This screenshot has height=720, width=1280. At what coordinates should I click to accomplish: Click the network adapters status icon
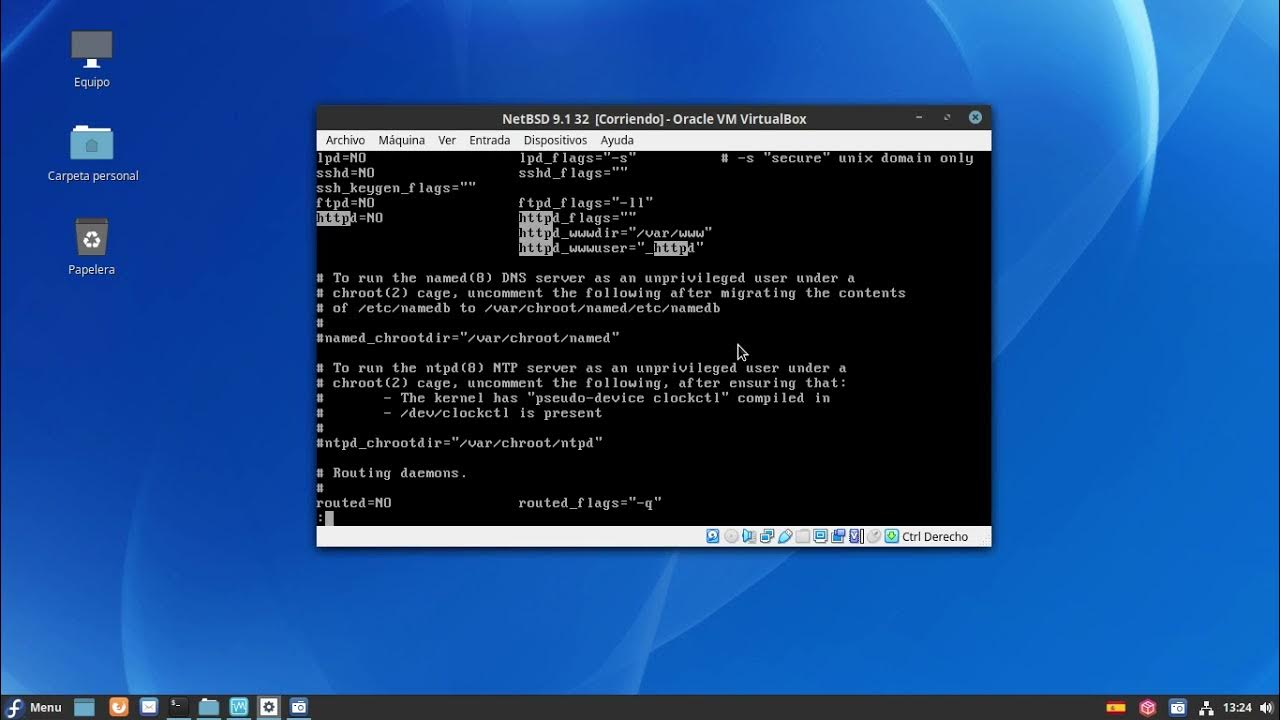(x=767, y=536)
